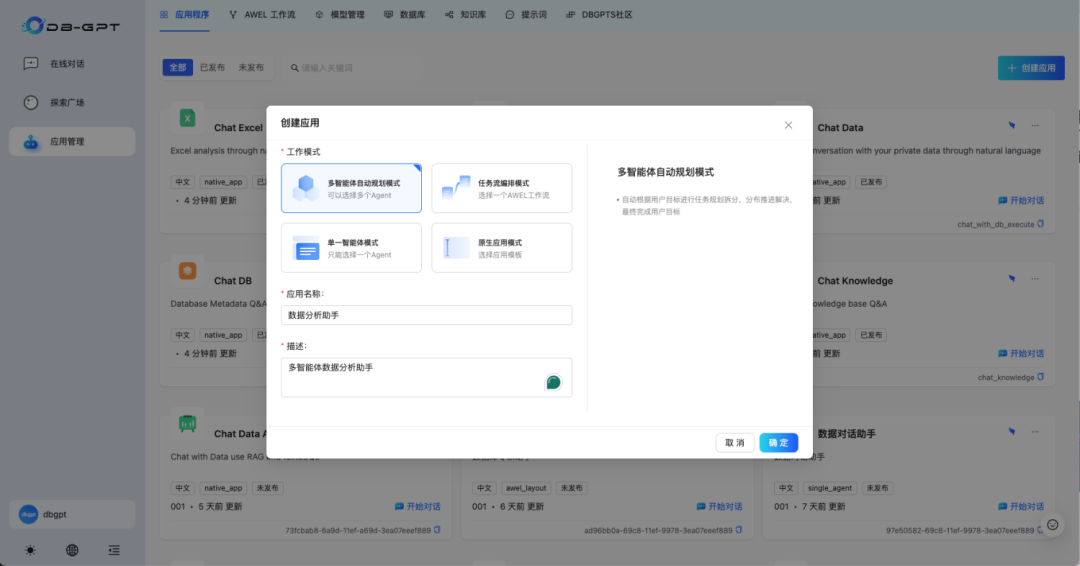Select 原生应用模式 work mode
Screen dimensions: 1080x566
pyautogui.click(x=501, y=248)
